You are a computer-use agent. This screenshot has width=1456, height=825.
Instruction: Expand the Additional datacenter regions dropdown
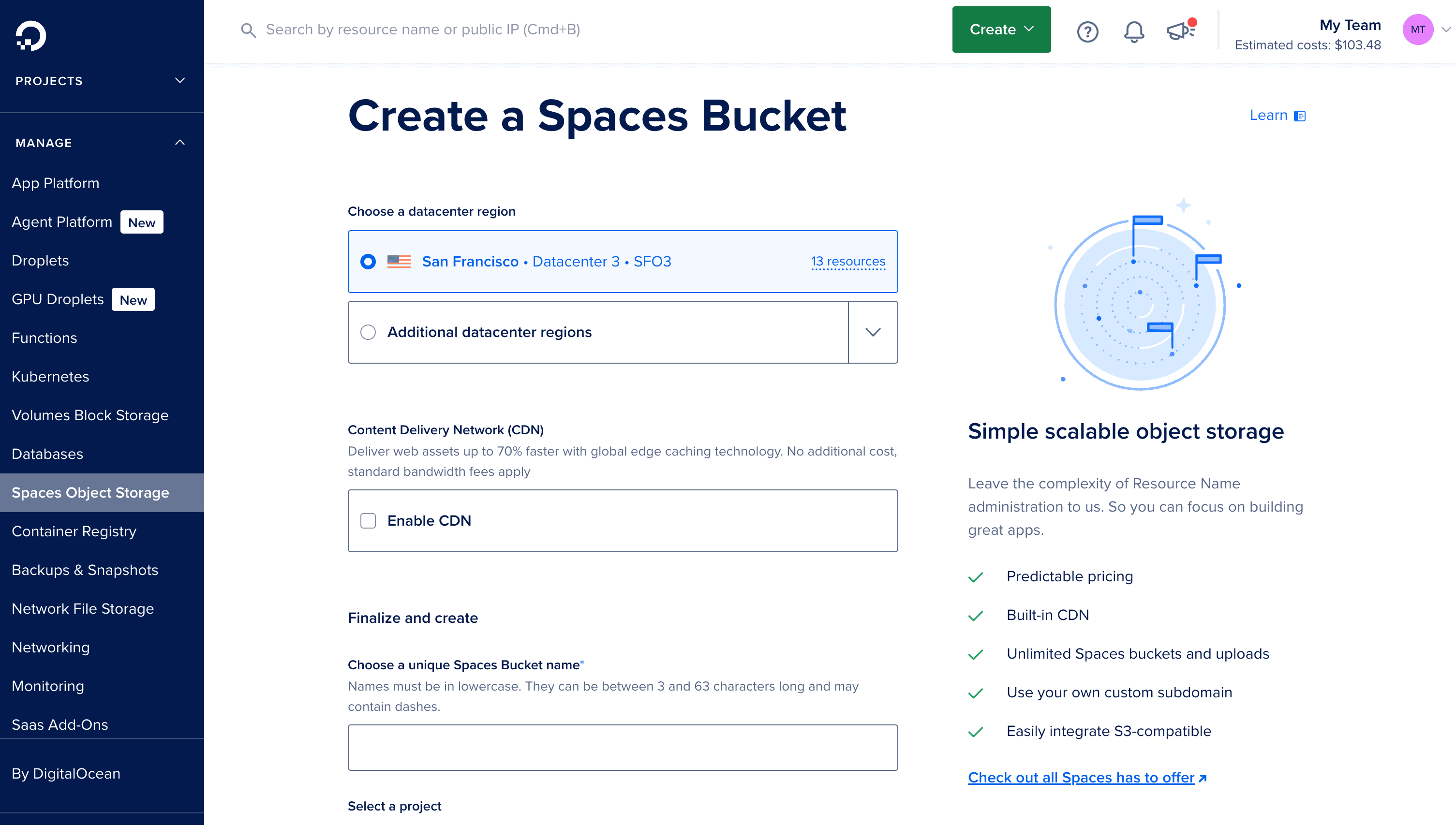[x=873, y=332]
